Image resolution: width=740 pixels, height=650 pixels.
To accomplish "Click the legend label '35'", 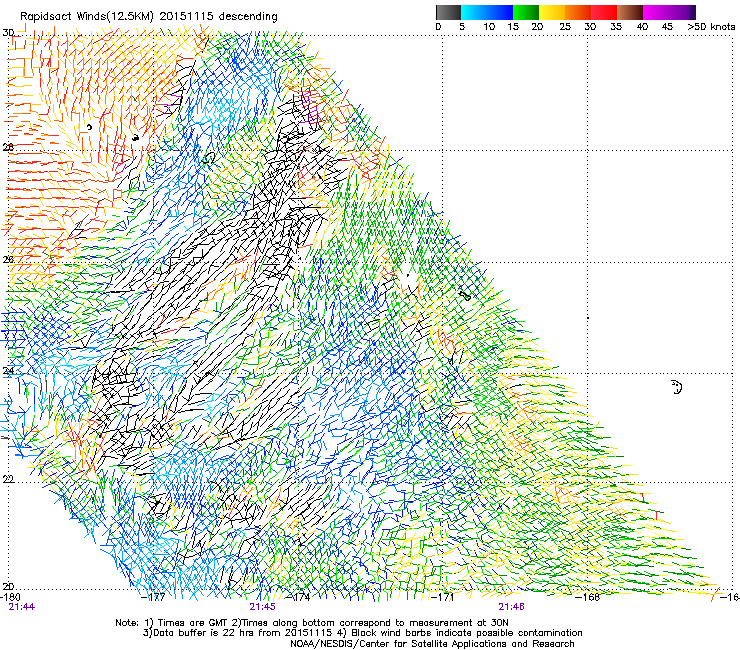I will click(x=616, y=27).
